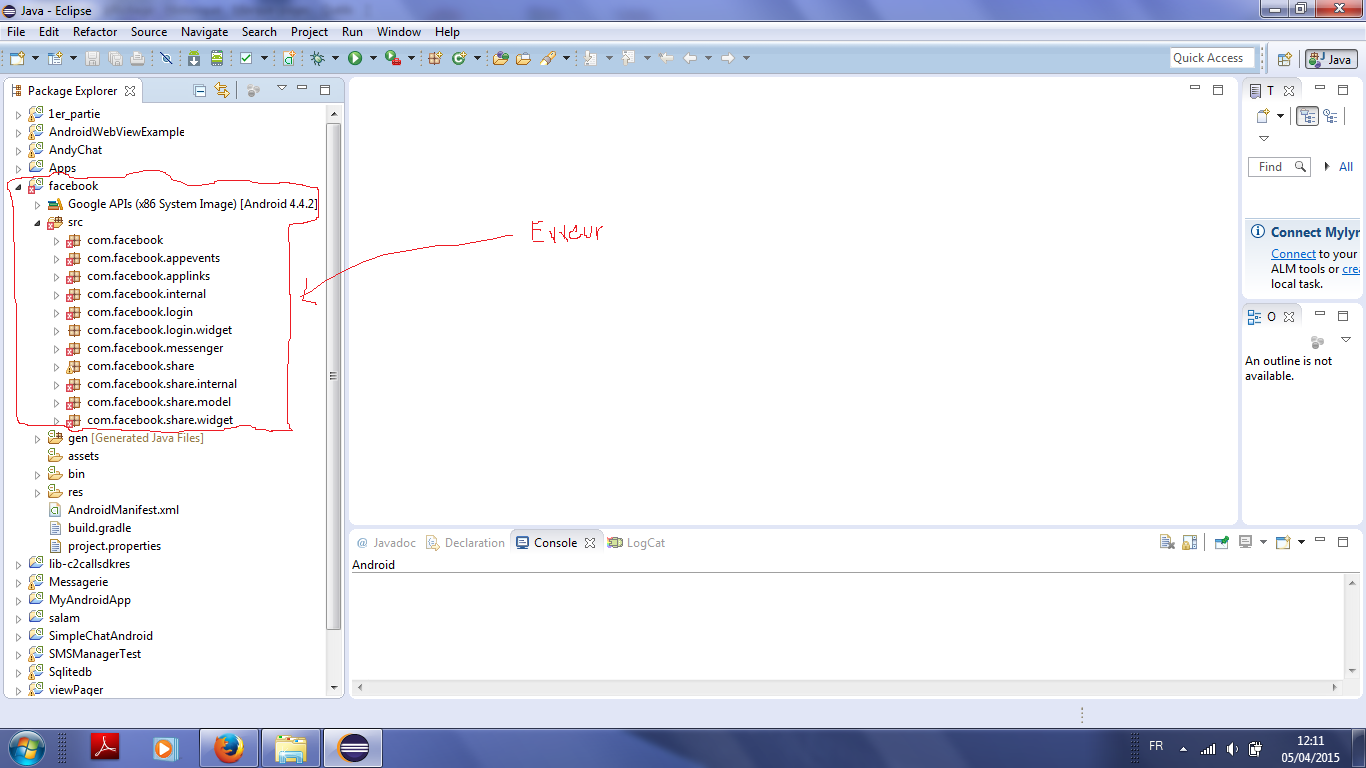
Task: Open the Navigate menu
Action: point(205,32)
